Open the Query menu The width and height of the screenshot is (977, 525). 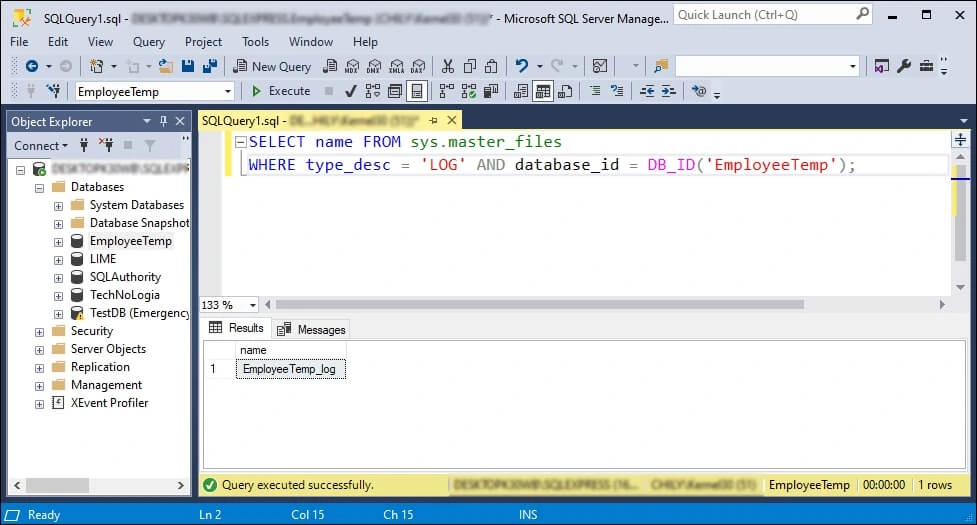[x=149, y=42]
